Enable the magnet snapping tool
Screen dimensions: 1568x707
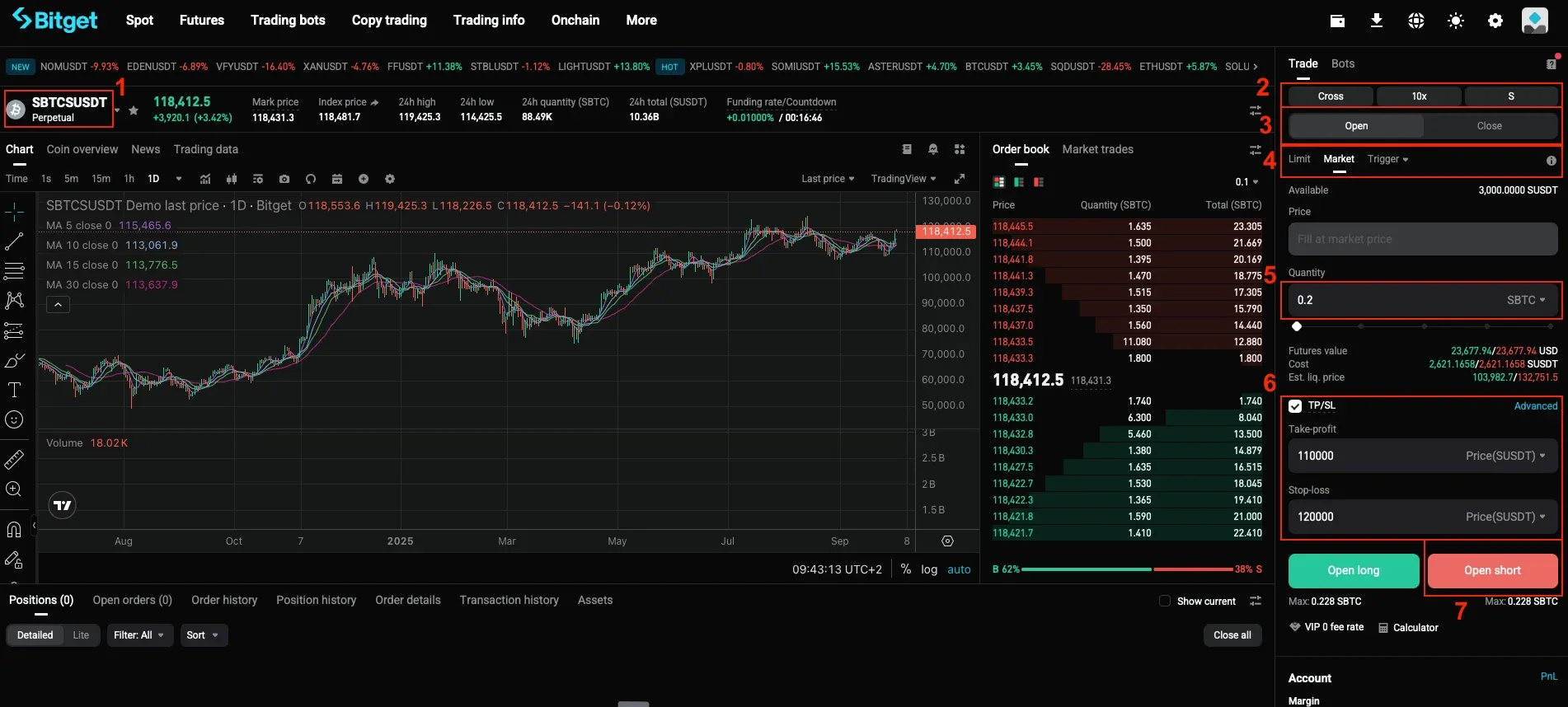click(x=14, y=529)
